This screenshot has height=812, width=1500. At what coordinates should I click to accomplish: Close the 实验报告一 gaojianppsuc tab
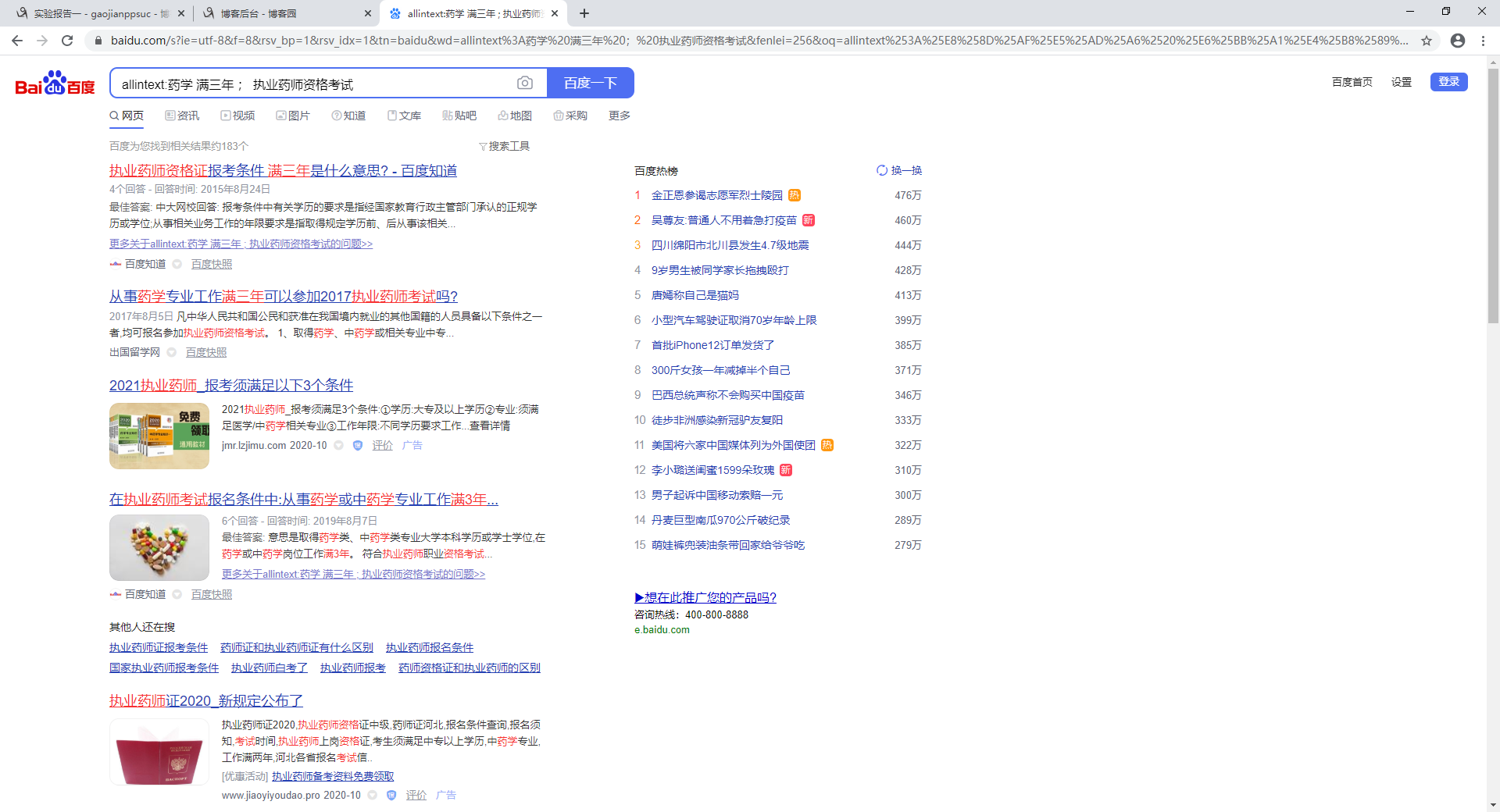(181, 13)
